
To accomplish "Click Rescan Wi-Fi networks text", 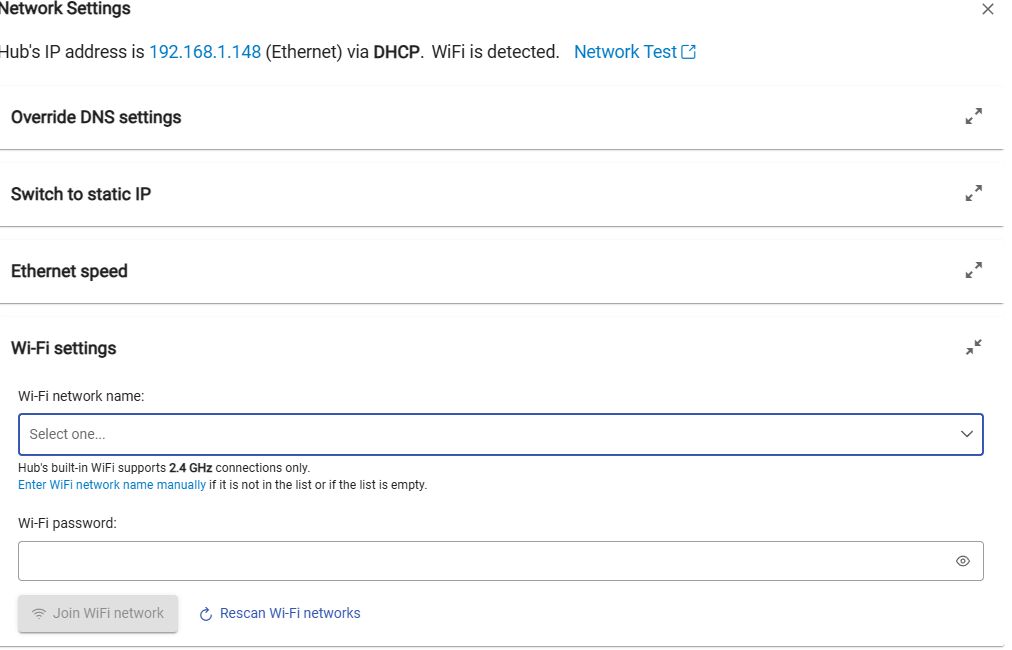I will [x=290, y=613].
